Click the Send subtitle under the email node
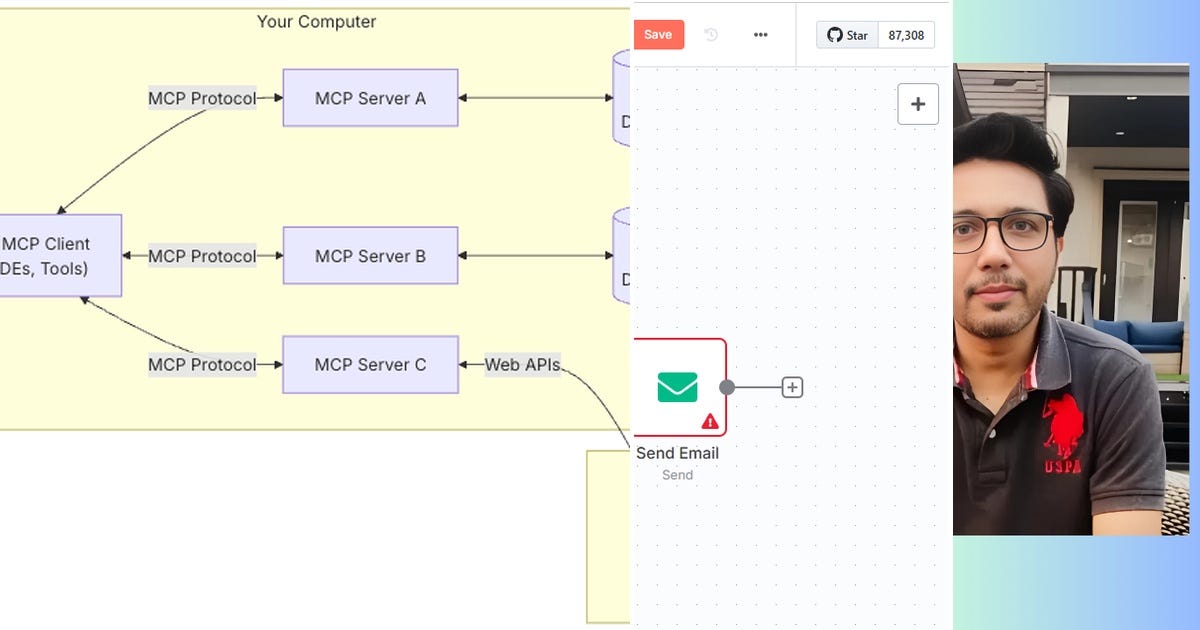 click(677, 475)
